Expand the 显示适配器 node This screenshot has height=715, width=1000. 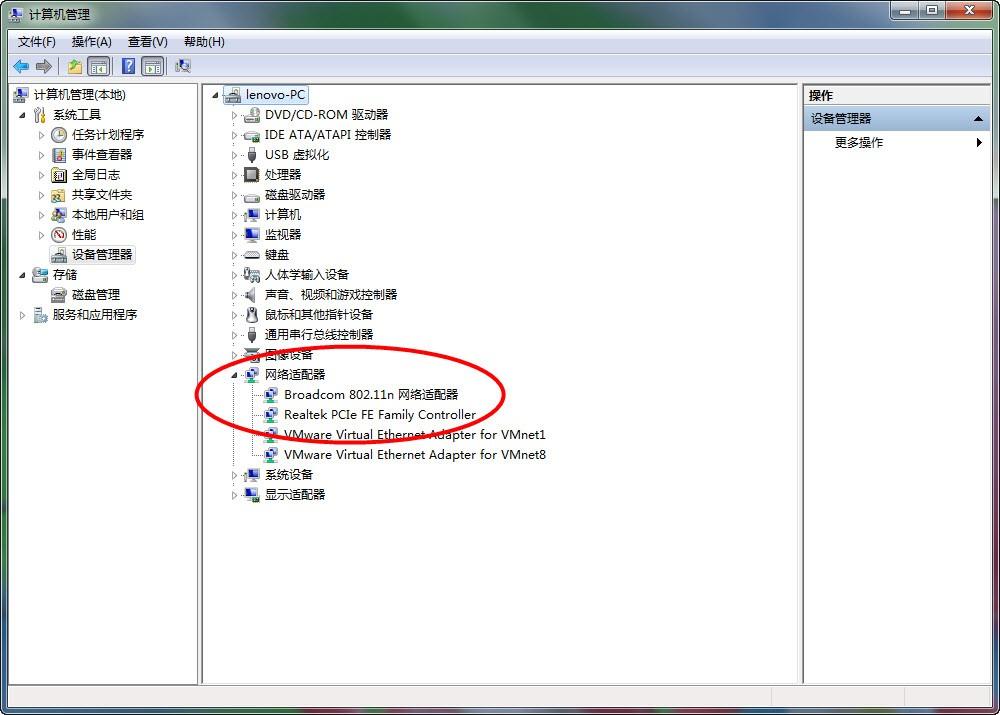[x=235, y=495]
